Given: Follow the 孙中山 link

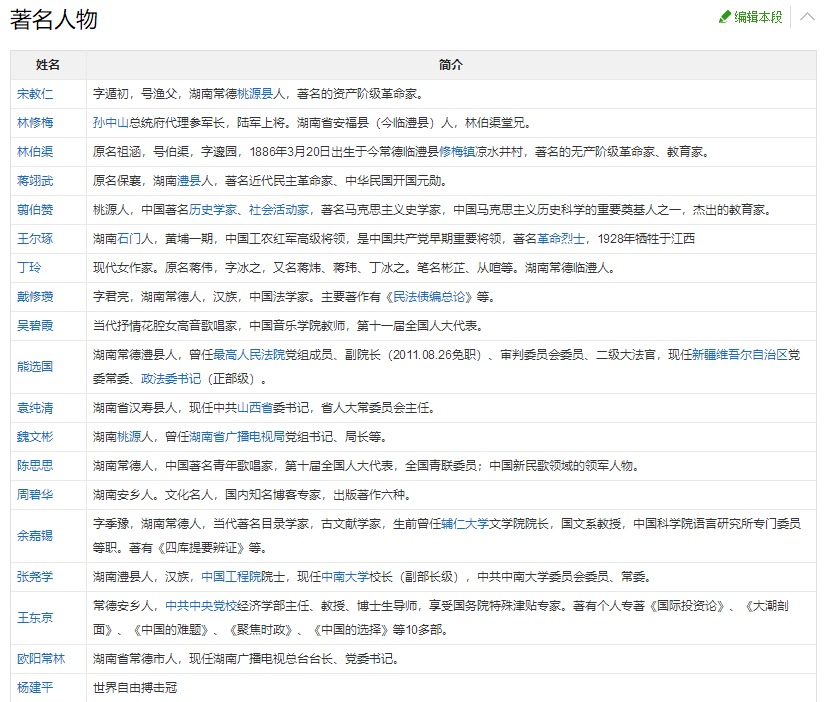Looking at the screenshot, I should tap(110, 123).
